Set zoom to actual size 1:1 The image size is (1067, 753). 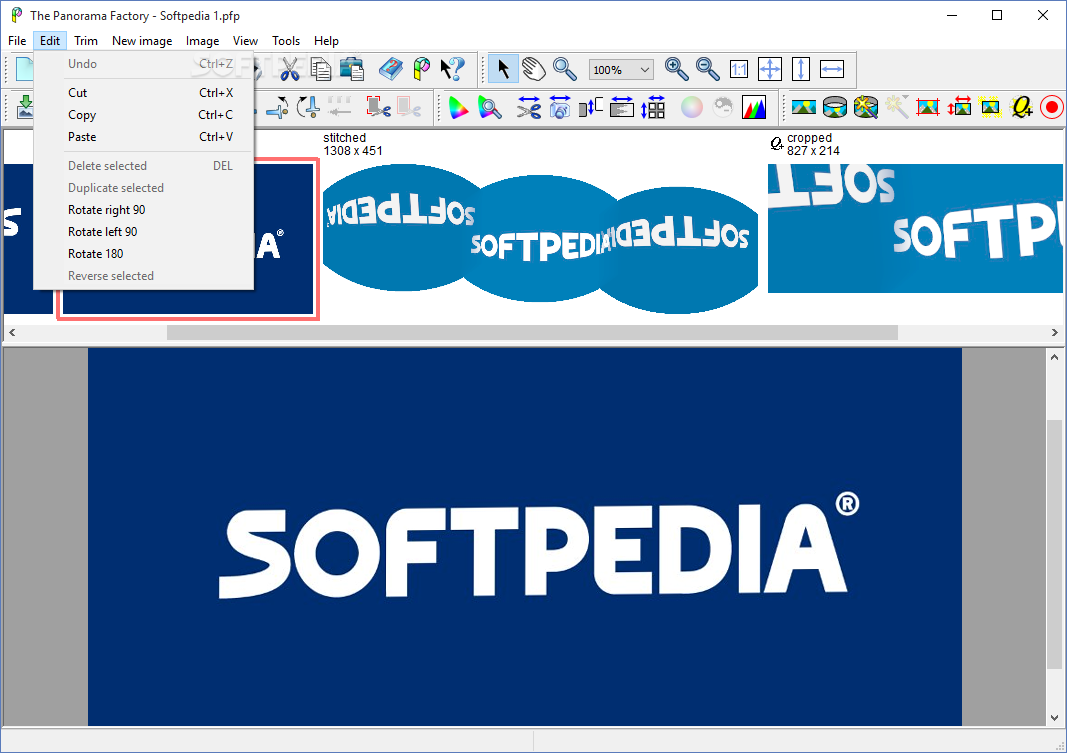[x=738, y=69]
